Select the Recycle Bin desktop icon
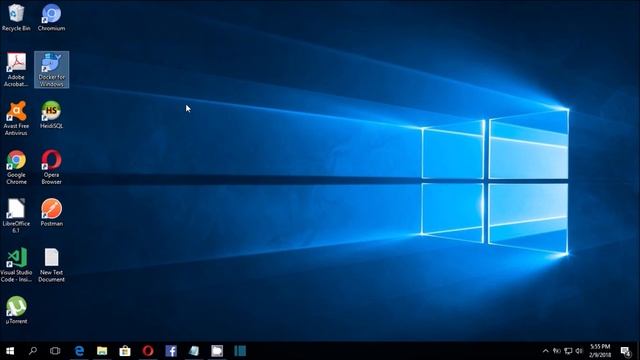 [x=16, y=18]
